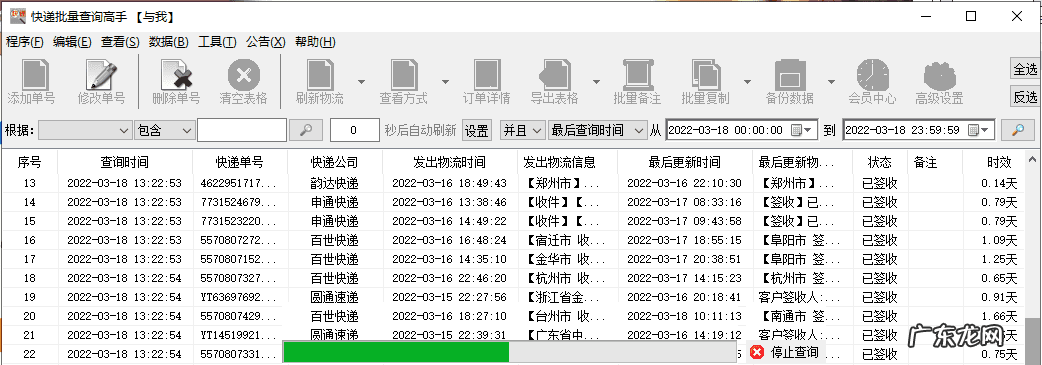Sort by 快递公司 column header
Viewport: 1042px width, 365px height.
(334, 162)
